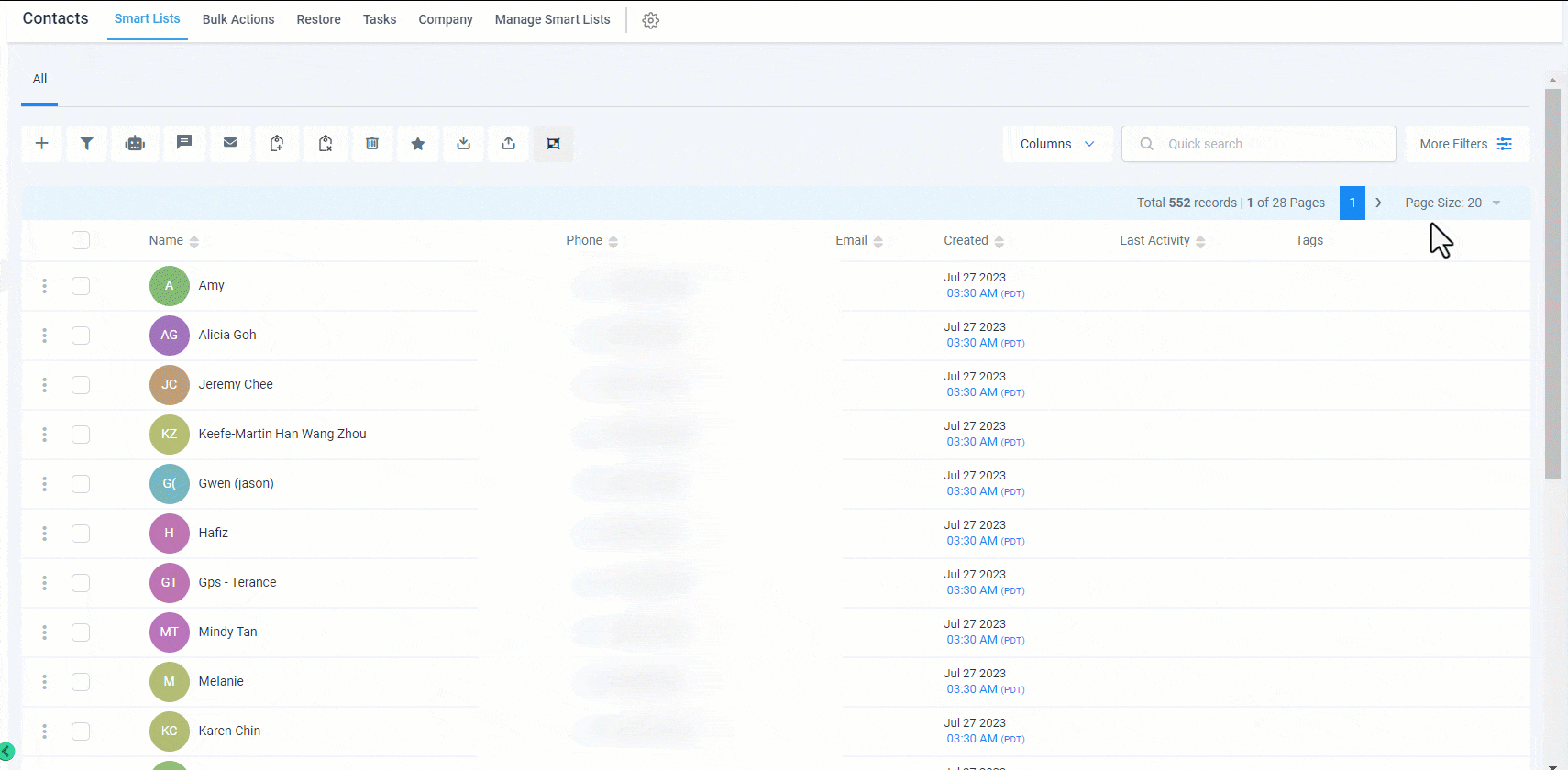The height and width of the screenshot is (770, 1568).
Task: Toggle the select-all checkbox in header
Action: click(81, 240)
